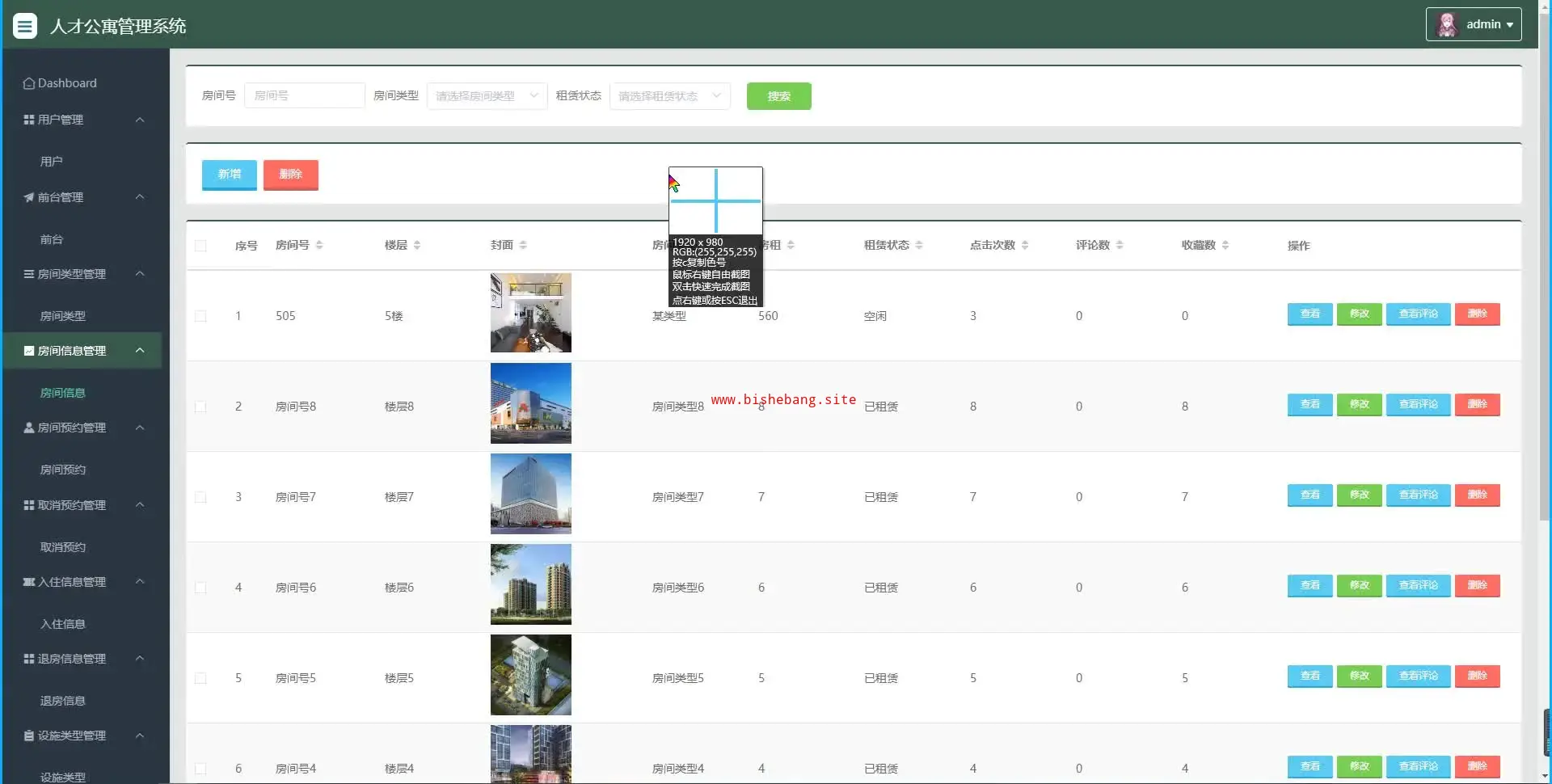The image size is (1552, 784).
Task: Sort by 评论数 column icon
Action: point(1120,245)
